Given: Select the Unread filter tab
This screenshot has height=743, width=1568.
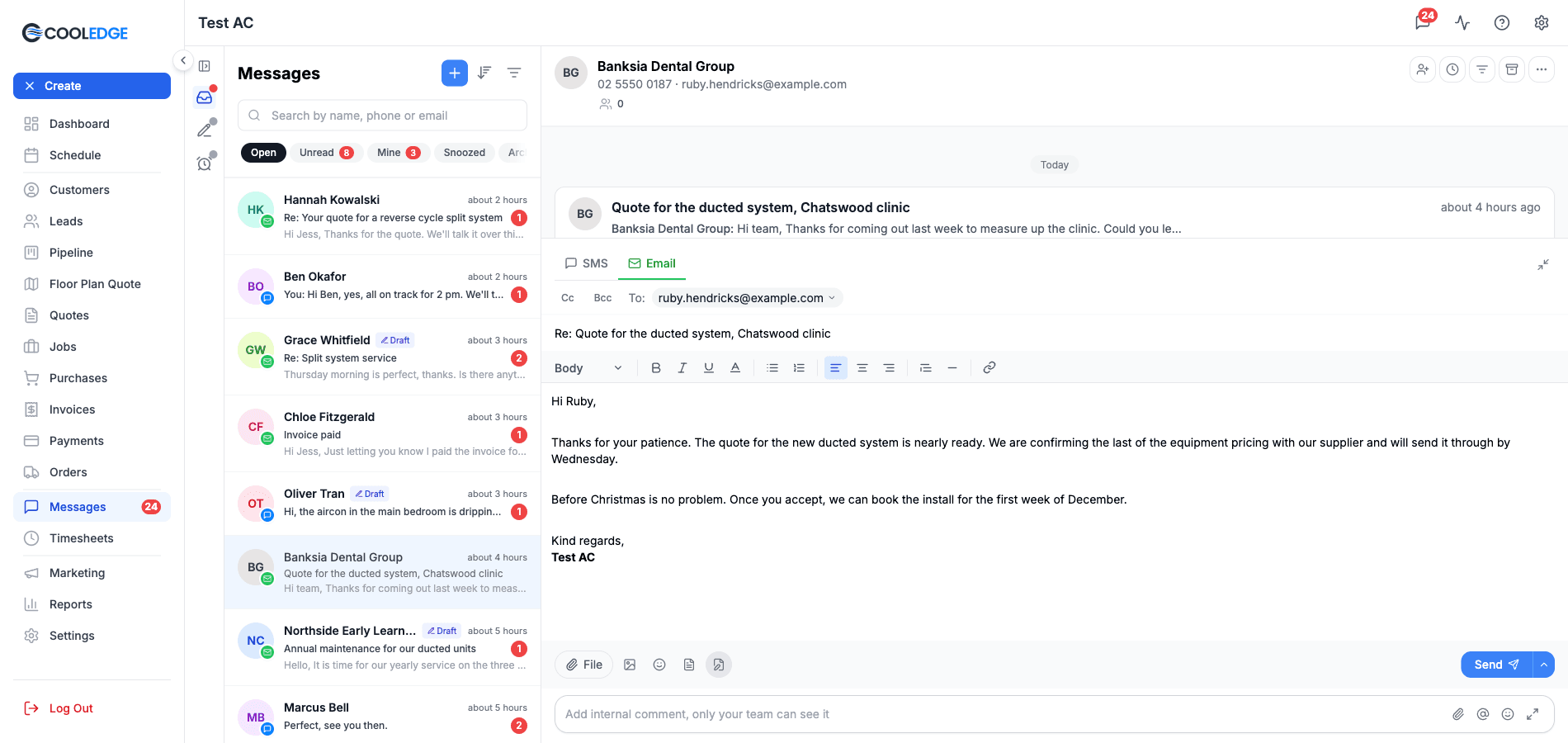Looking at the screenshot, I should coord(327,153).
